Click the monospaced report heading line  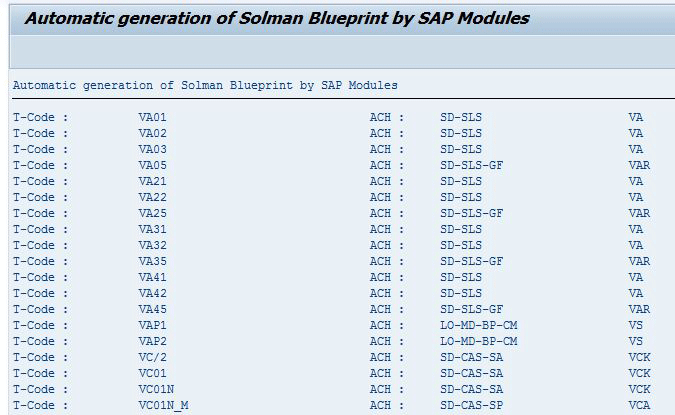point(205,85)
